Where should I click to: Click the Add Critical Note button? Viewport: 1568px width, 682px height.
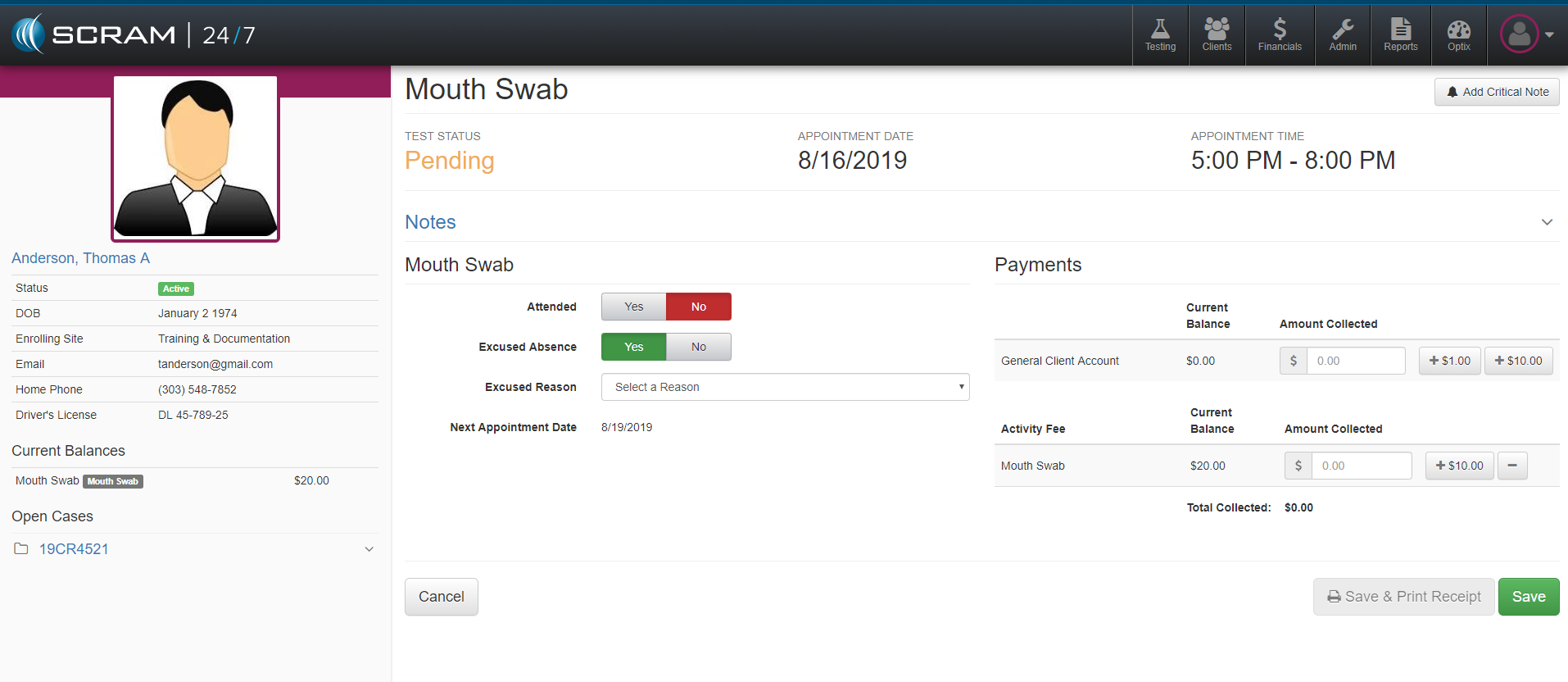(1497, 92)
